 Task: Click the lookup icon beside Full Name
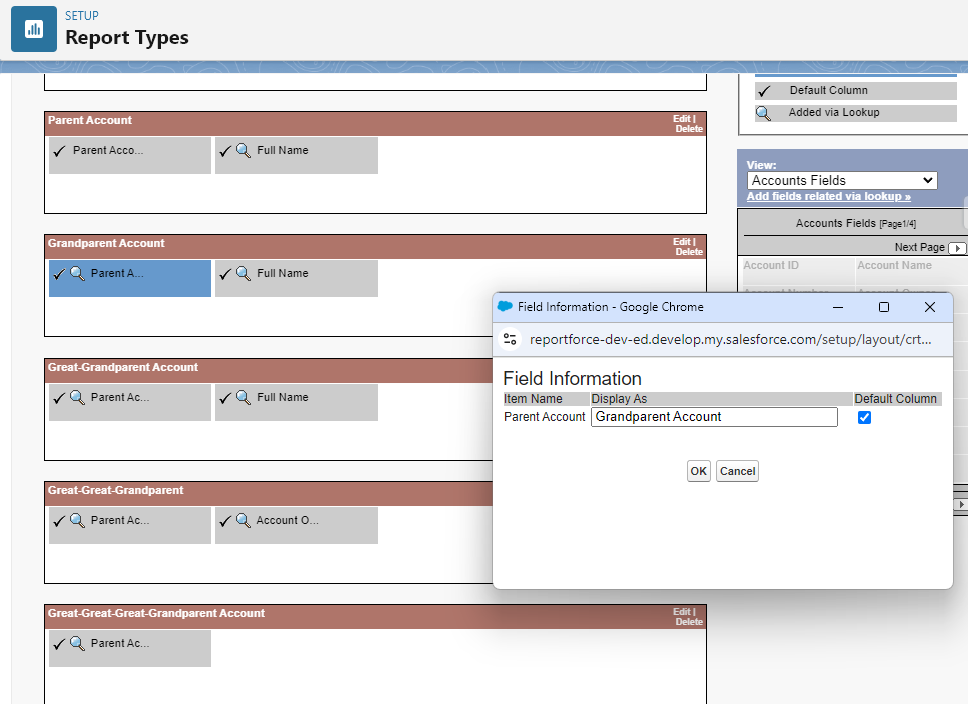242,149
